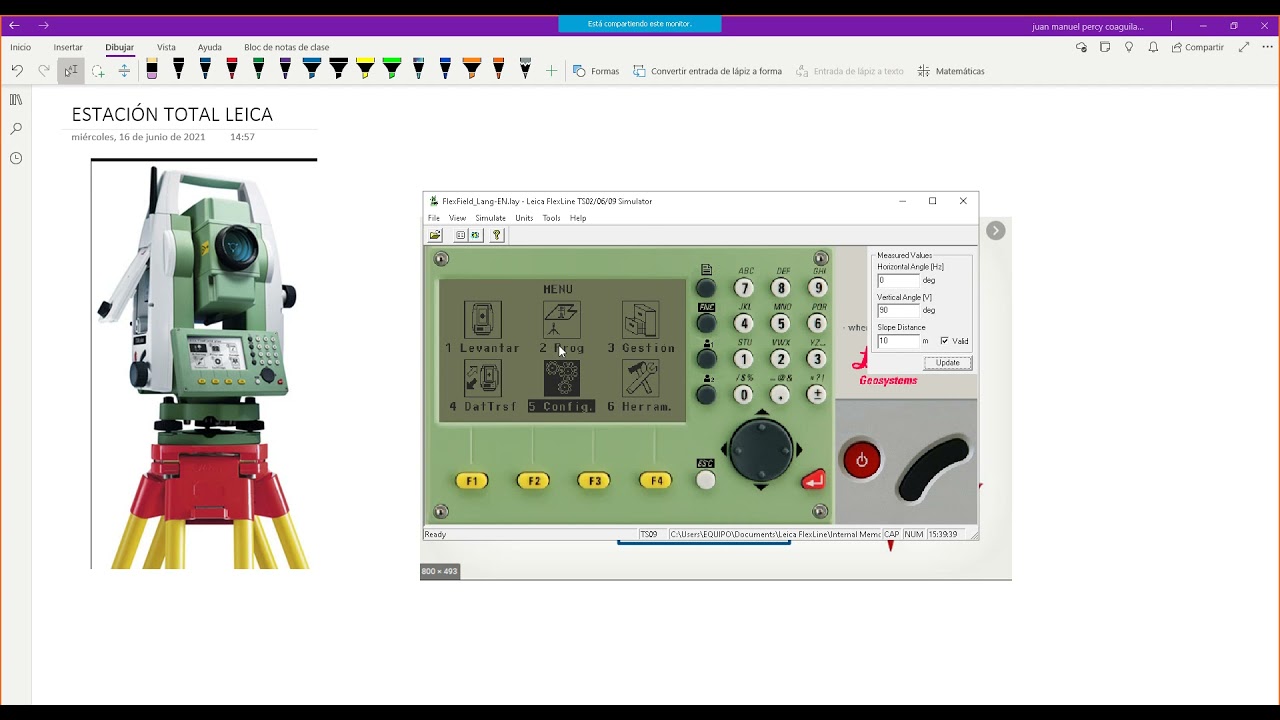Viewport: 1280px width, 720px height.
Task: Click the next image arrow beside simulator picture
Action: (x=995, y=231)
